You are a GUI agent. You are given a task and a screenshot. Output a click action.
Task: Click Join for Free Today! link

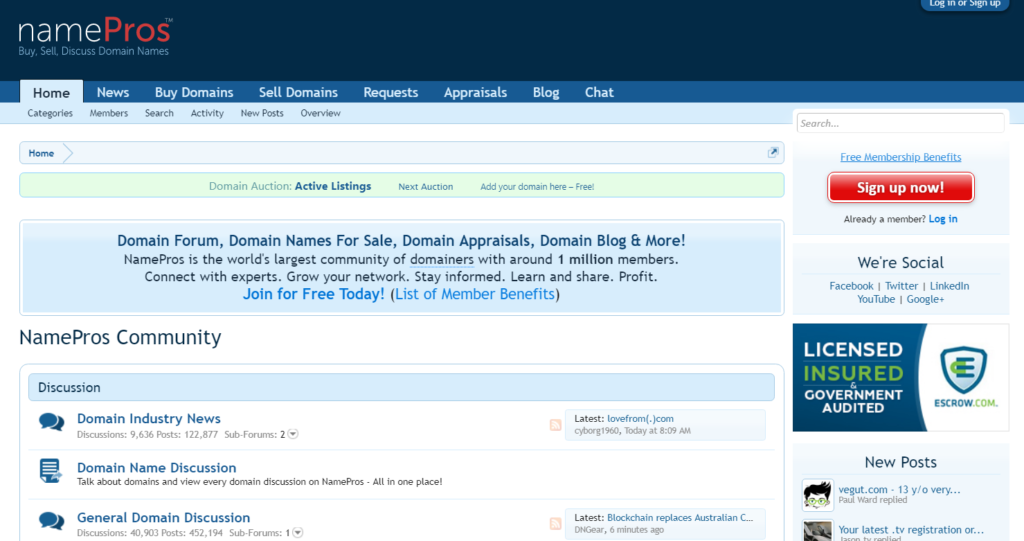(x=314, y=294)
